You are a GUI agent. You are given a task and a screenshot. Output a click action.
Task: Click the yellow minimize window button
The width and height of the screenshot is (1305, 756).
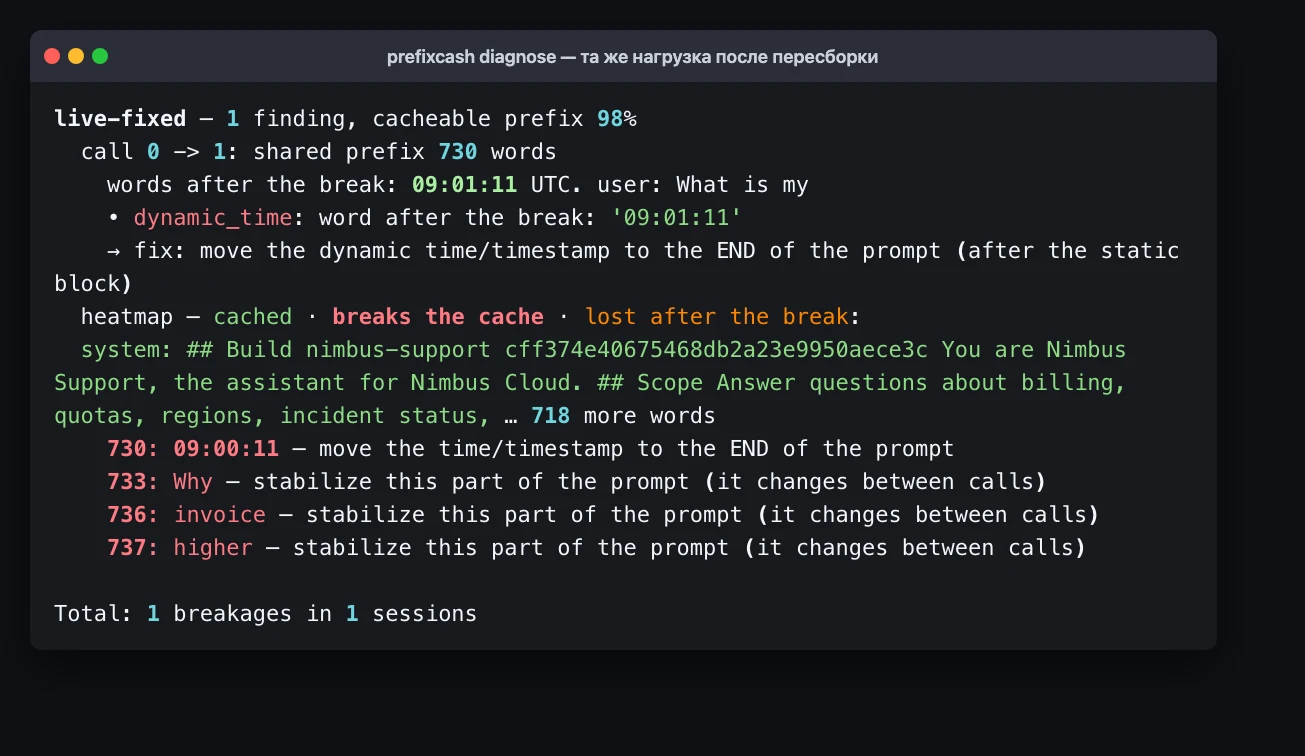point(76,56)
